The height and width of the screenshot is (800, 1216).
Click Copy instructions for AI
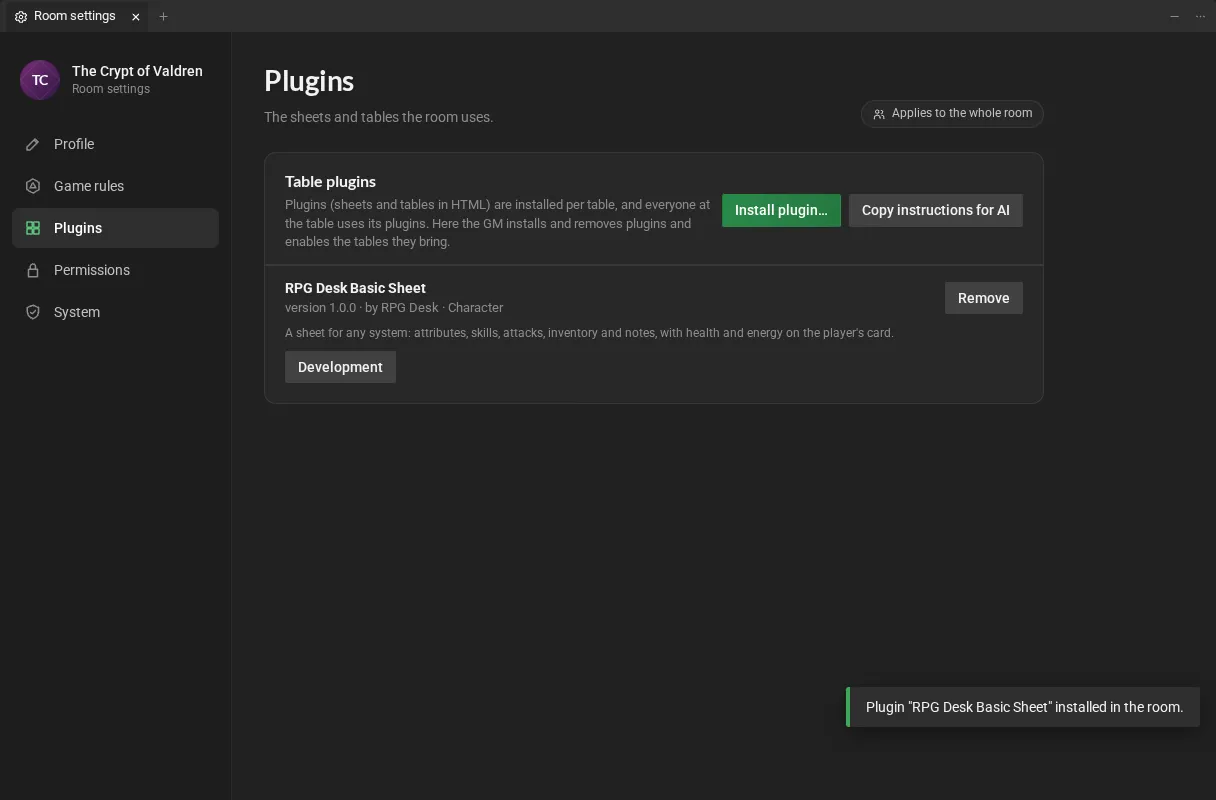pyautogui.click(x=935, y=210)
